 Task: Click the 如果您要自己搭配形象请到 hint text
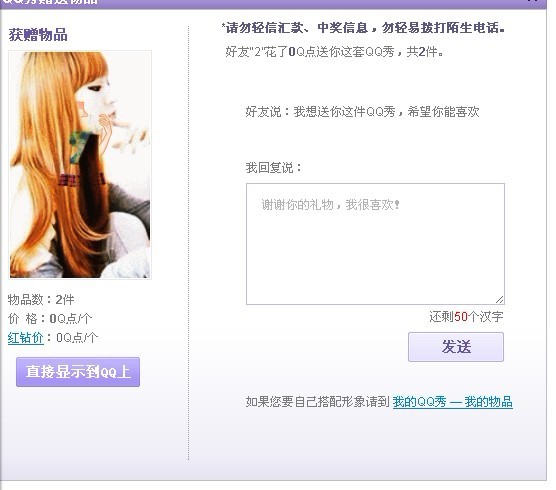(318, 402)
